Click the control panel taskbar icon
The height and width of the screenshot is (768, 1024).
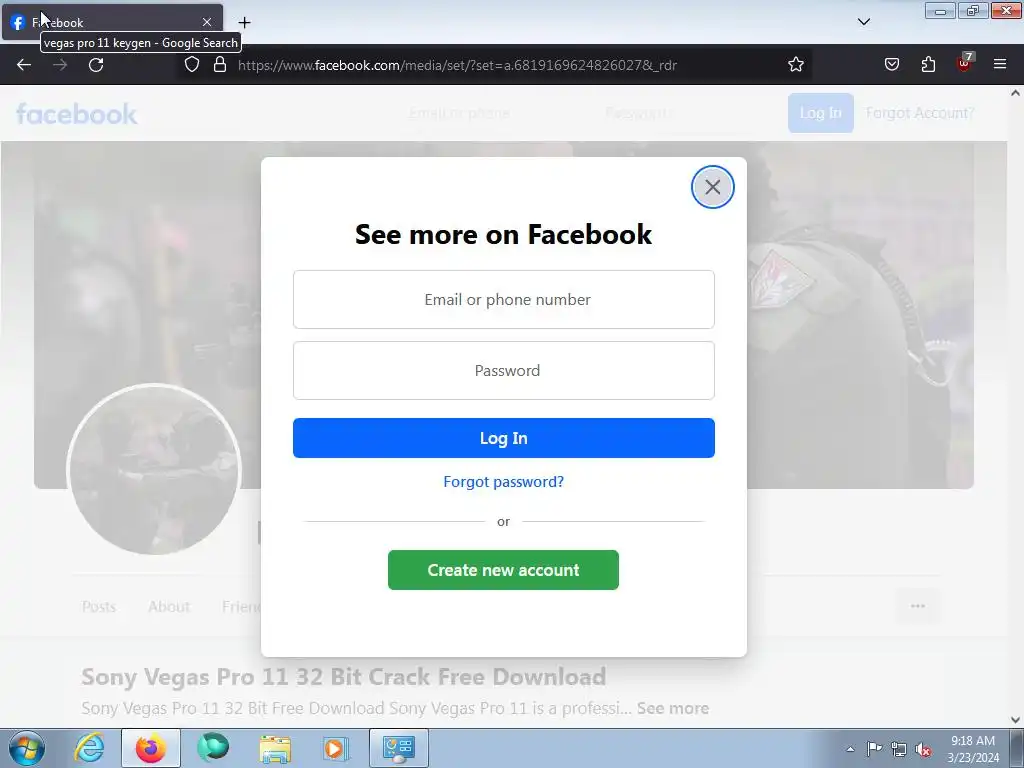click(x=399, y=748)
